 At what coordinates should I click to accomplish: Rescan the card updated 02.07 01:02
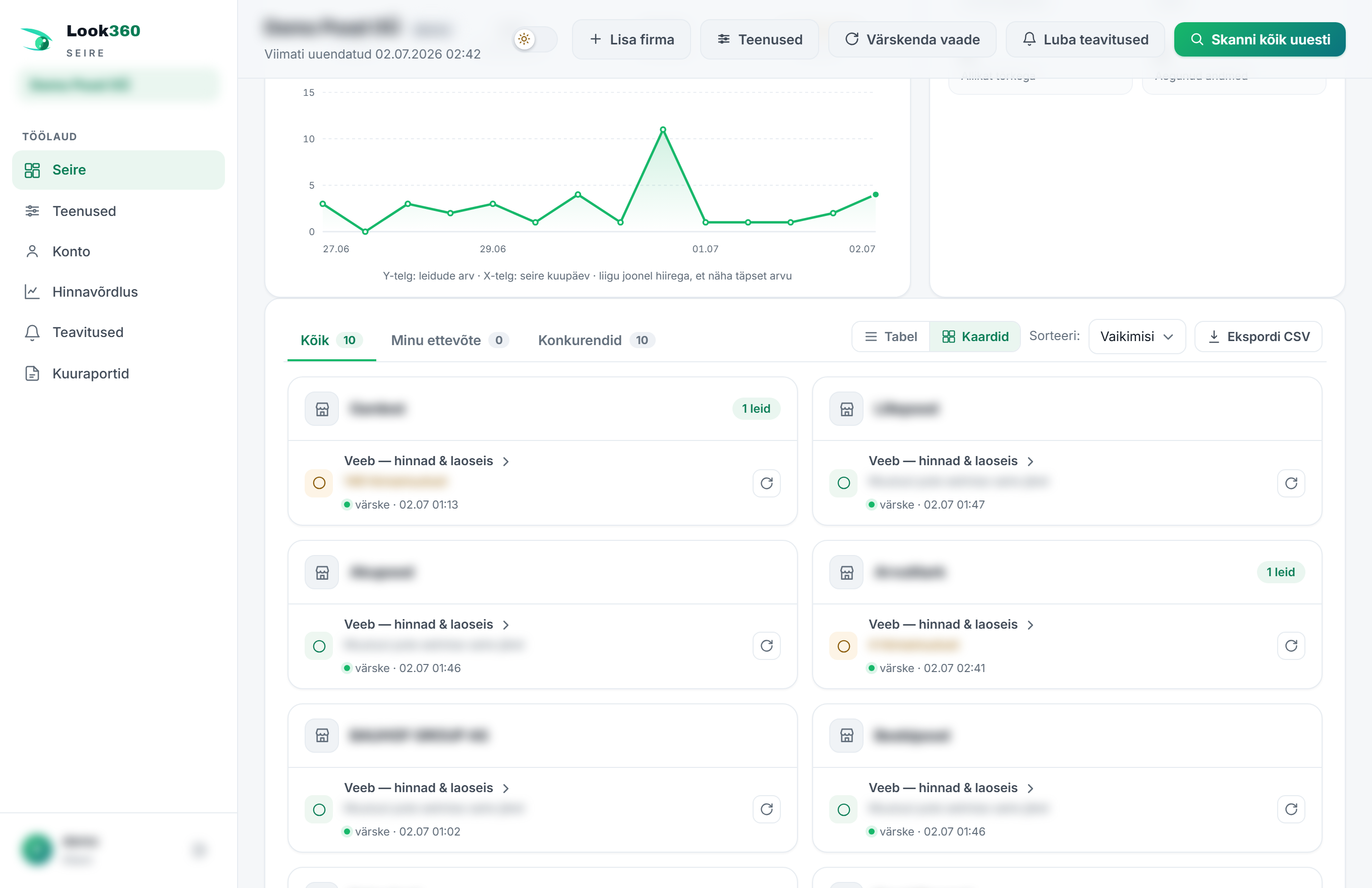(766, 809)
